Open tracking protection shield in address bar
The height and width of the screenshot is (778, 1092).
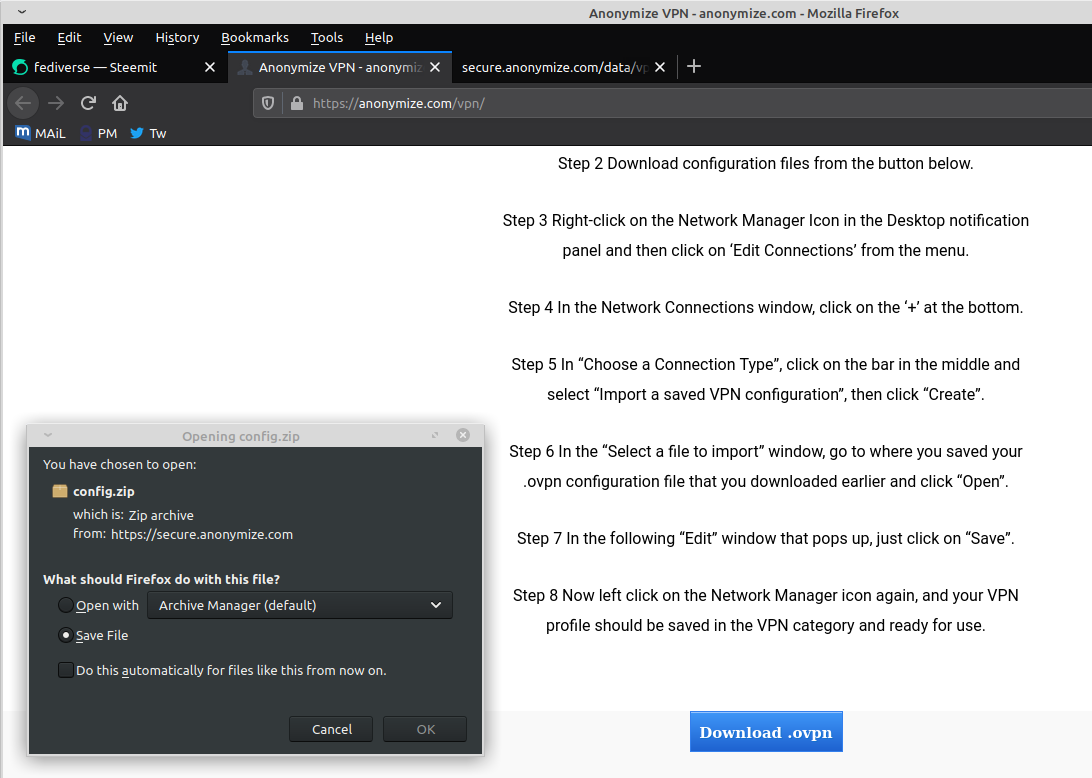pos(268,103)
